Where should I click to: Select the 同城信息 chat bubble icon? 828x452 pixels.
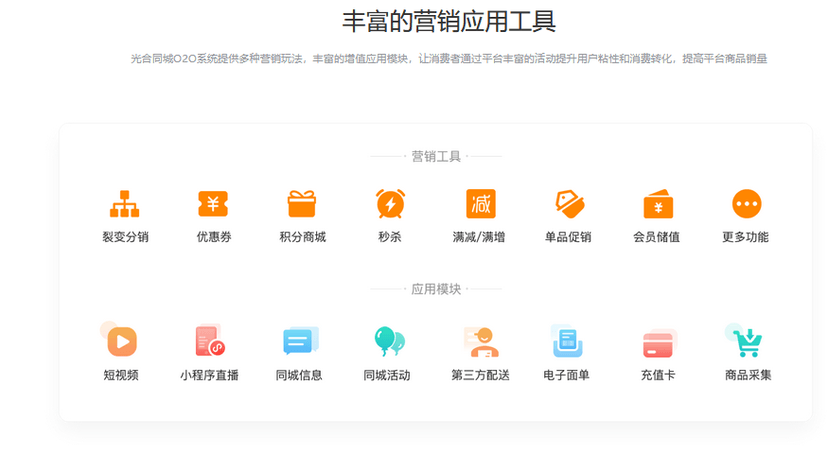click(300, 341)
